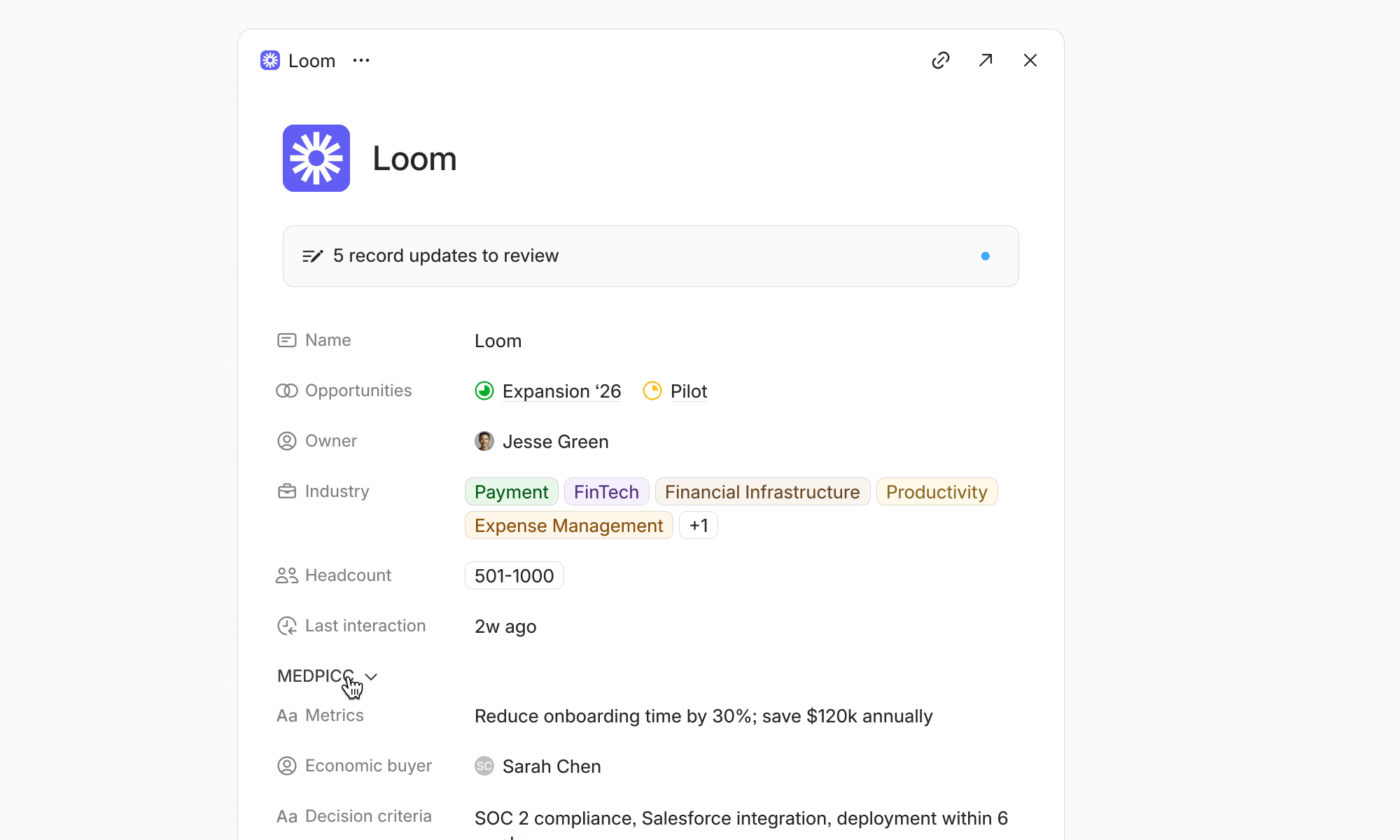Click the Expansion '26 status icon

click(484, 391)
